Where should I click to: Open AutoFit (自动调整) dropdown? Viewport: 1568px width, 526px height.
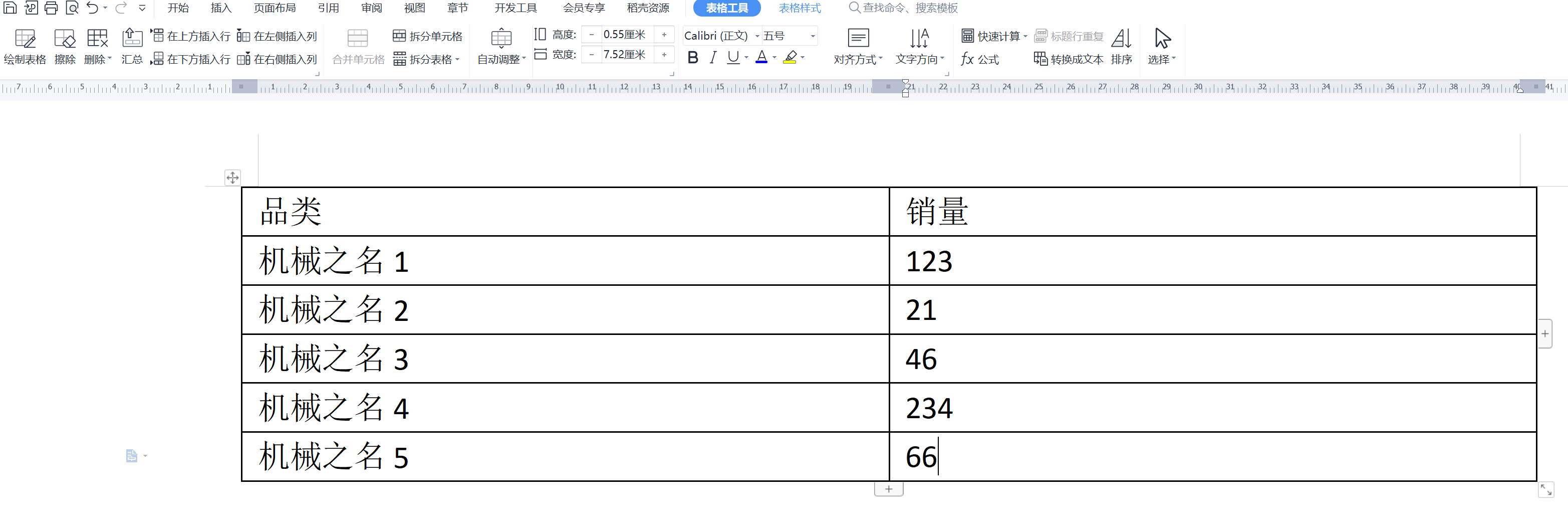pos(501,47)
